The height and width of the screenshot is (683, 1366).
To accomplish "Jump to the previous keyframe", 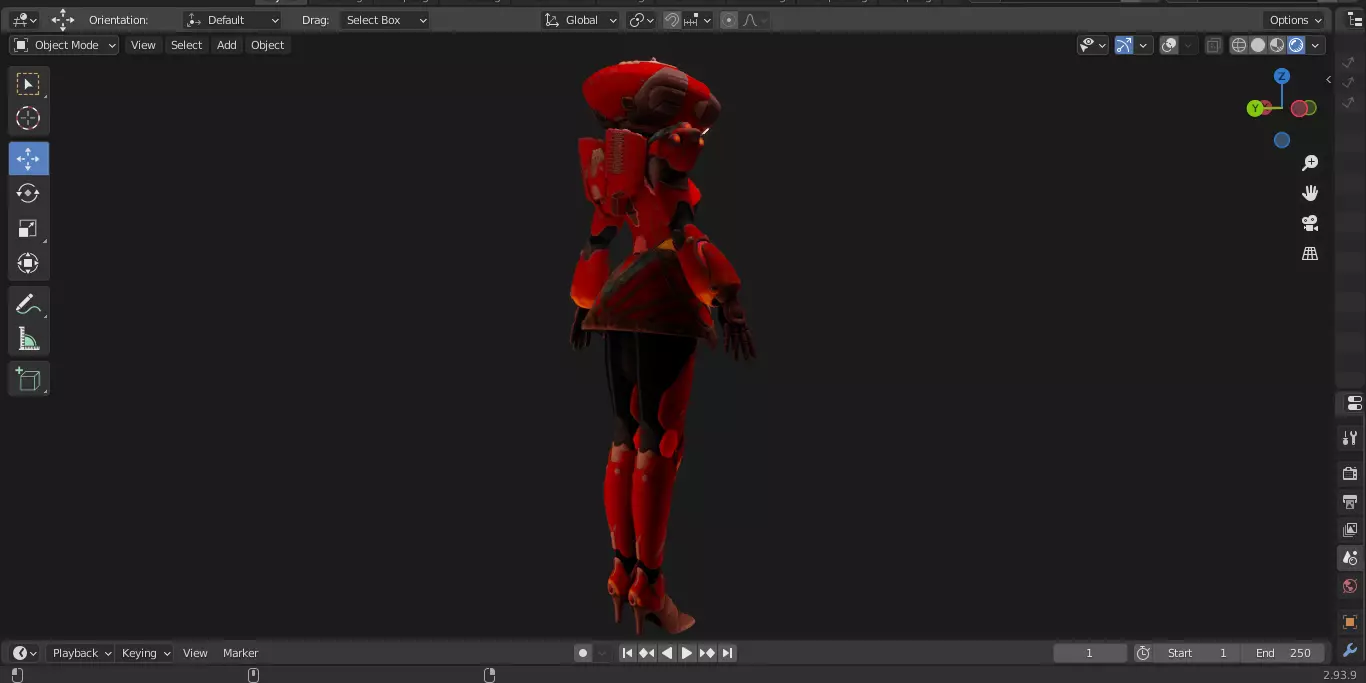I will (x=647, y=653).
